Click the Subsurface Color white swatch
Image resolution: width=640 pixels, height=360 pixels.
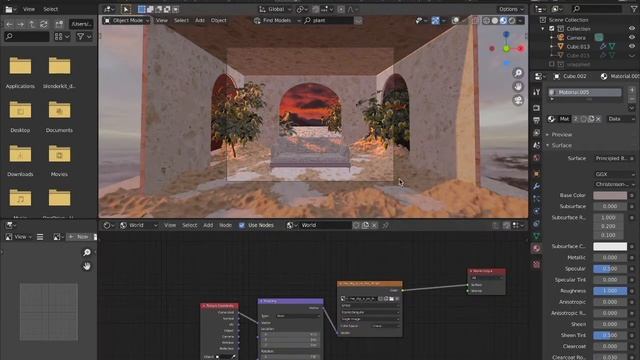click(610, 247)
